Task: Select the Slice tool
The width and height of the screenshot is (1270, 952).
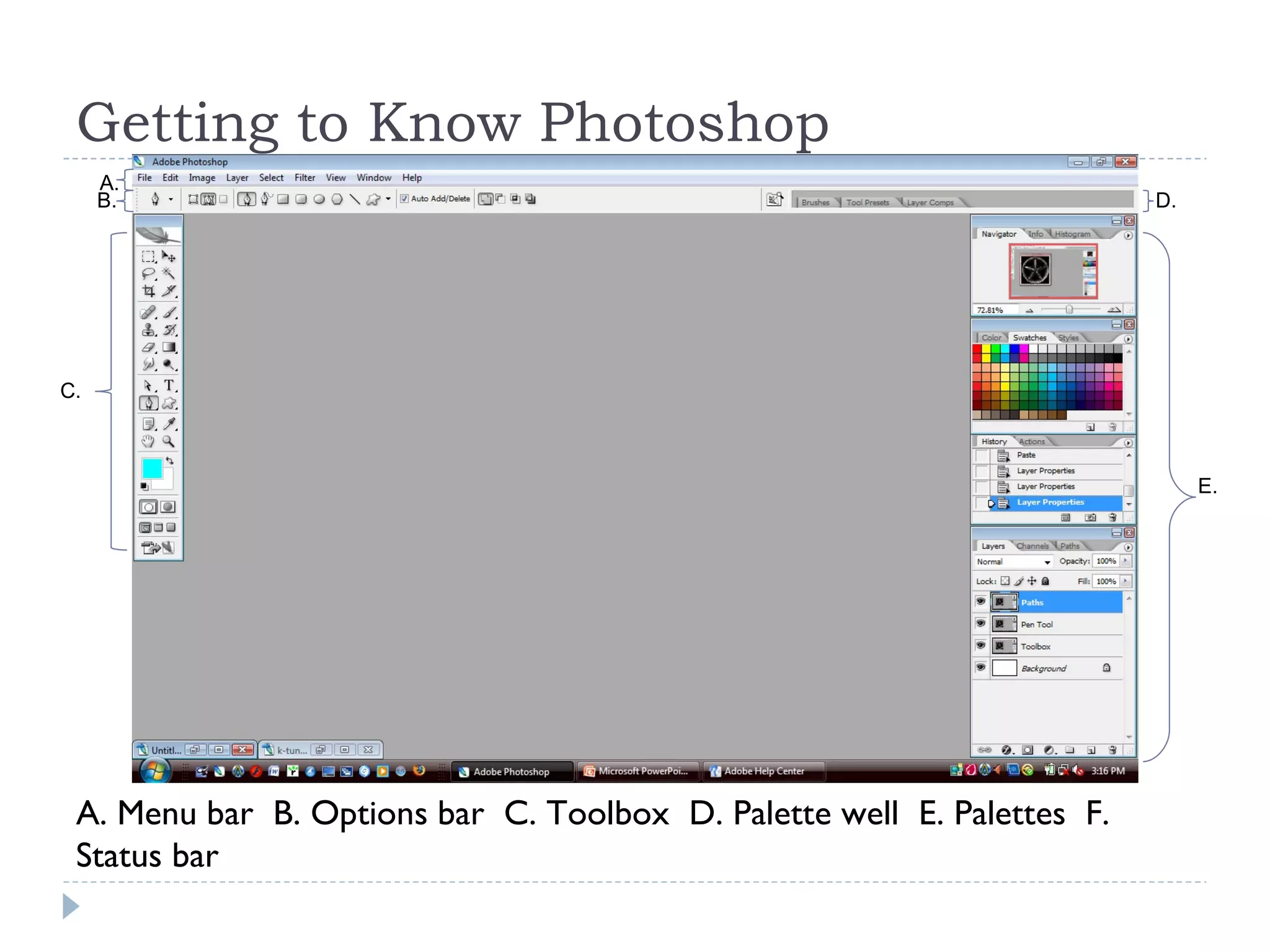Action: pyautogui.click(x=169, y=291)
